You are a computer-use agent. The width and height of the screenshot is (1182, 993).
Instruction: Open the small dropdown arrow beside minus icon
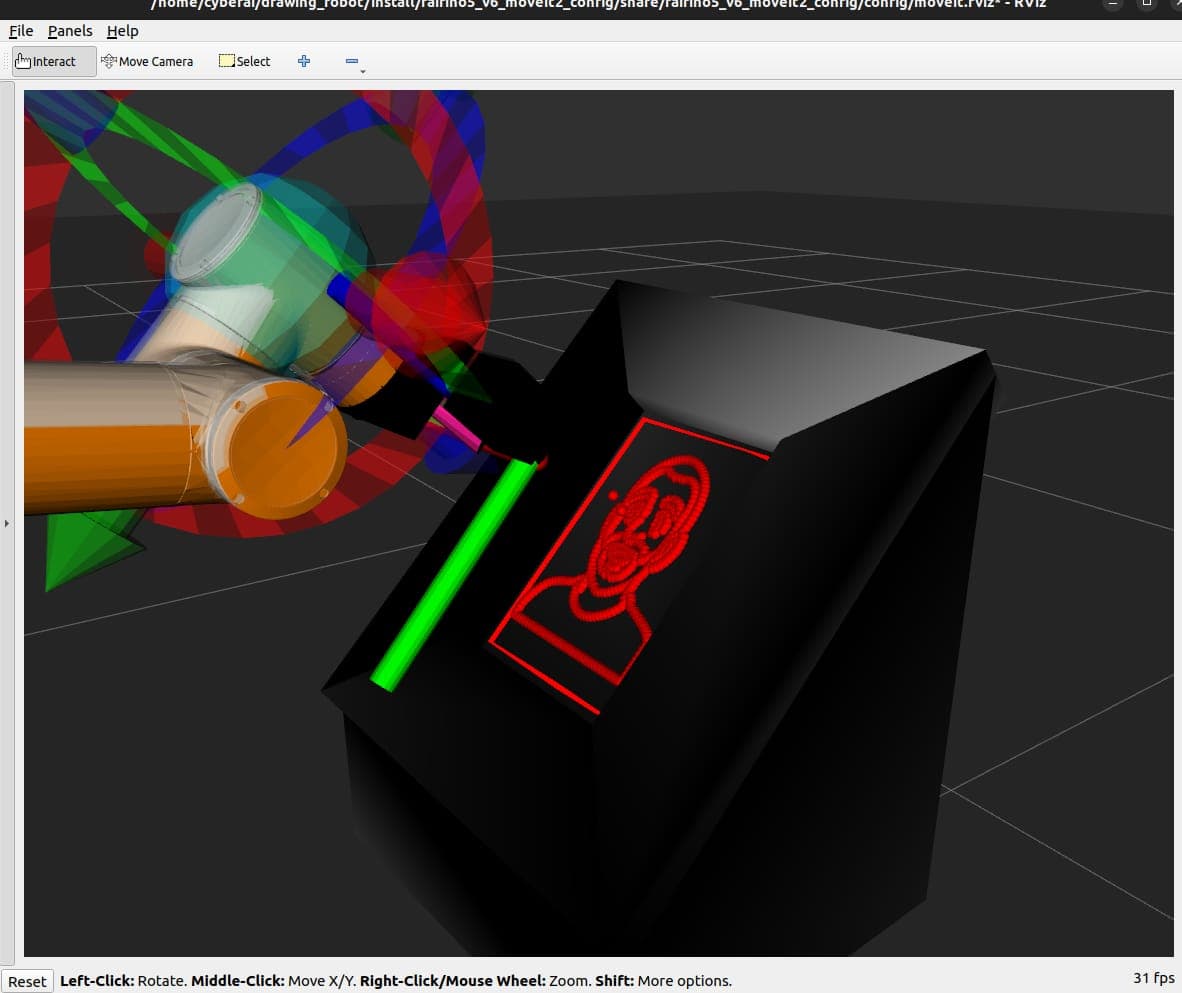363,72
